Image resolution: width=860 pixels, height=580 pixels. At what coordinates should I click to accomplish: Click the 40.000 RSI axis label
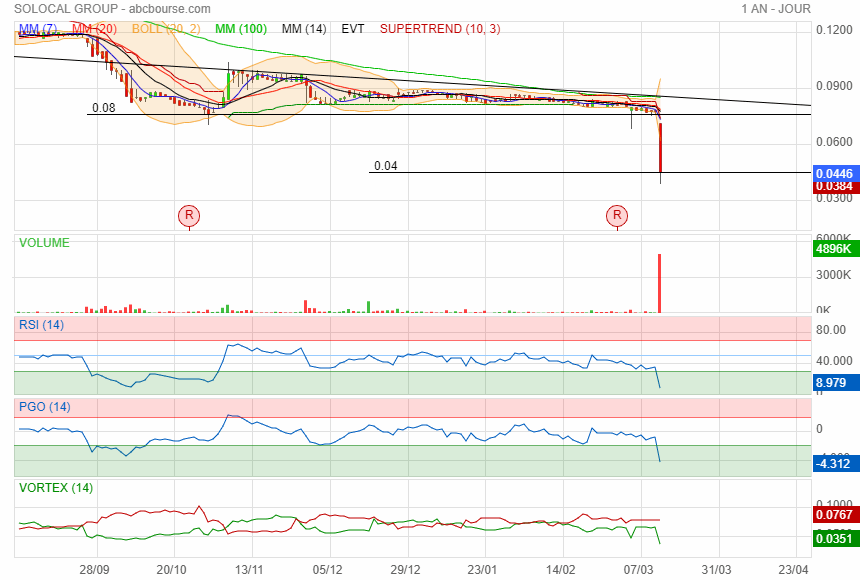click(x=834, y=361)
